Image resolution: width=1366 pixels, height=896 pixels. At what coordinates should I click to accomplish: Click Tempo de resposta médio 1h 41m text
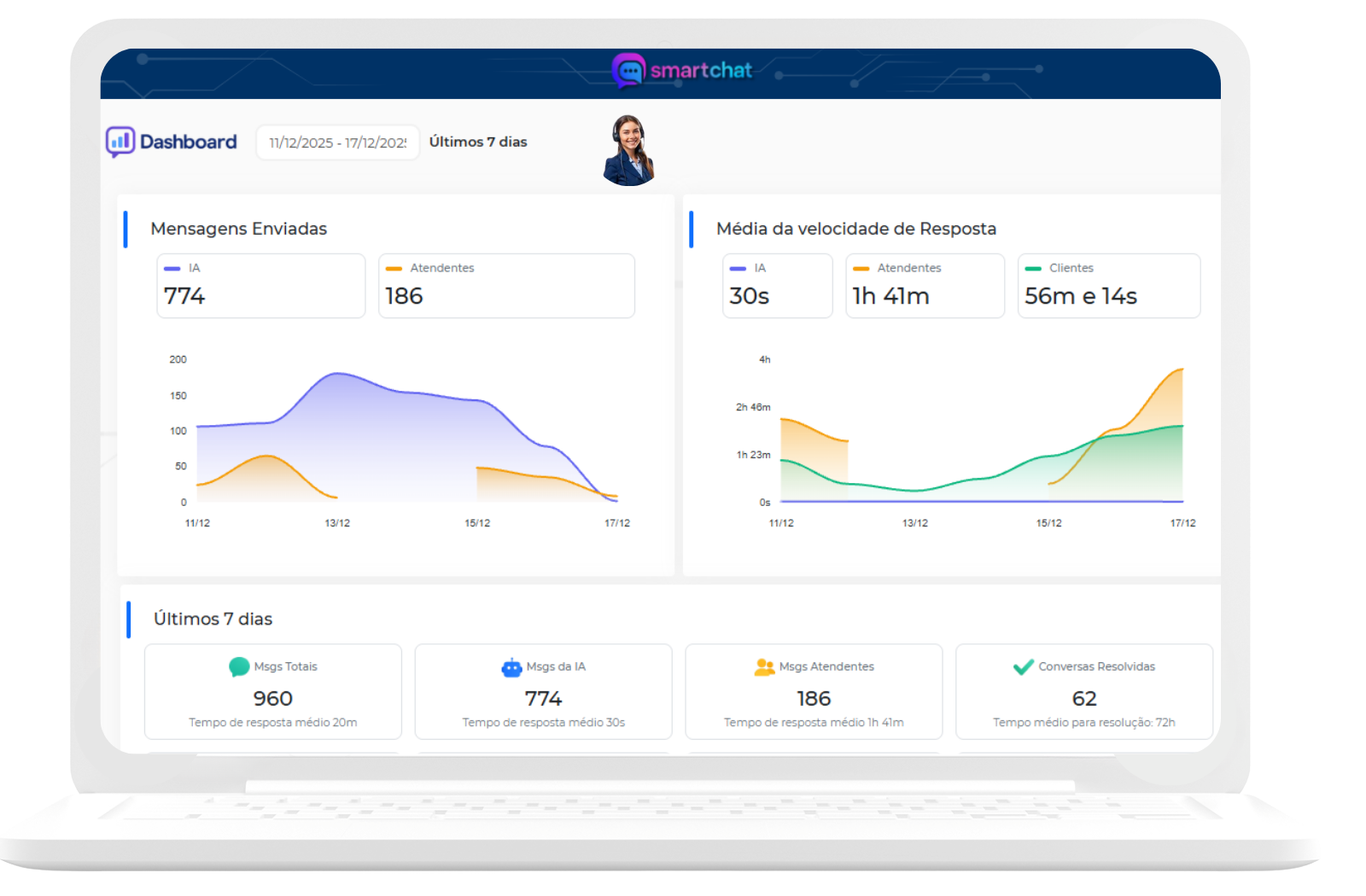coord(814,723)
